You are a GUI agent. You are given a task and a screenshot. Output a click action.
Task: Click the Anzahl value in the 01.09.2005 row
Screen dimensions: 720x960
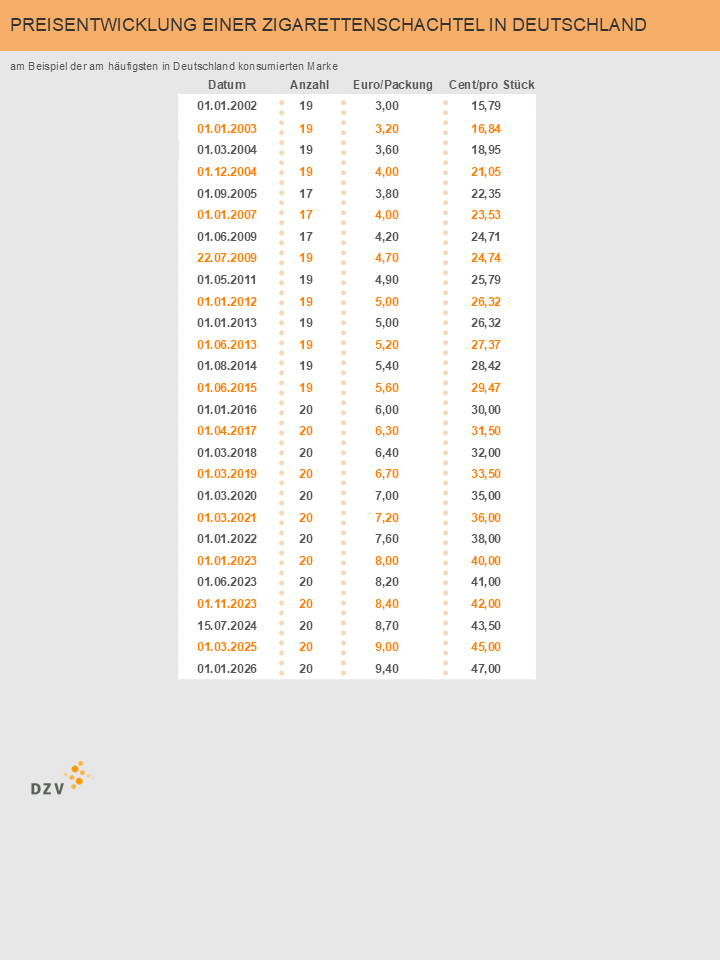click(306, 193)
